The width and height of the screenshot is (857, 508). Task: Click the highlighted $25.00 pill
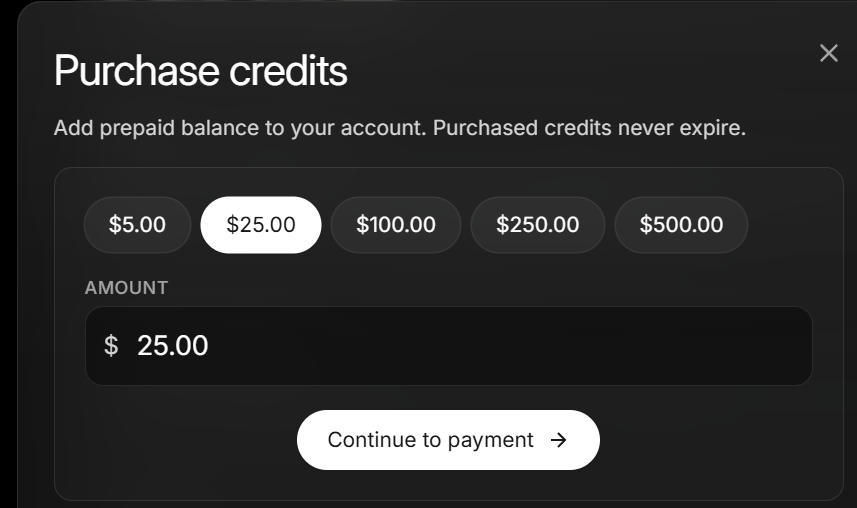pos(261,225)
